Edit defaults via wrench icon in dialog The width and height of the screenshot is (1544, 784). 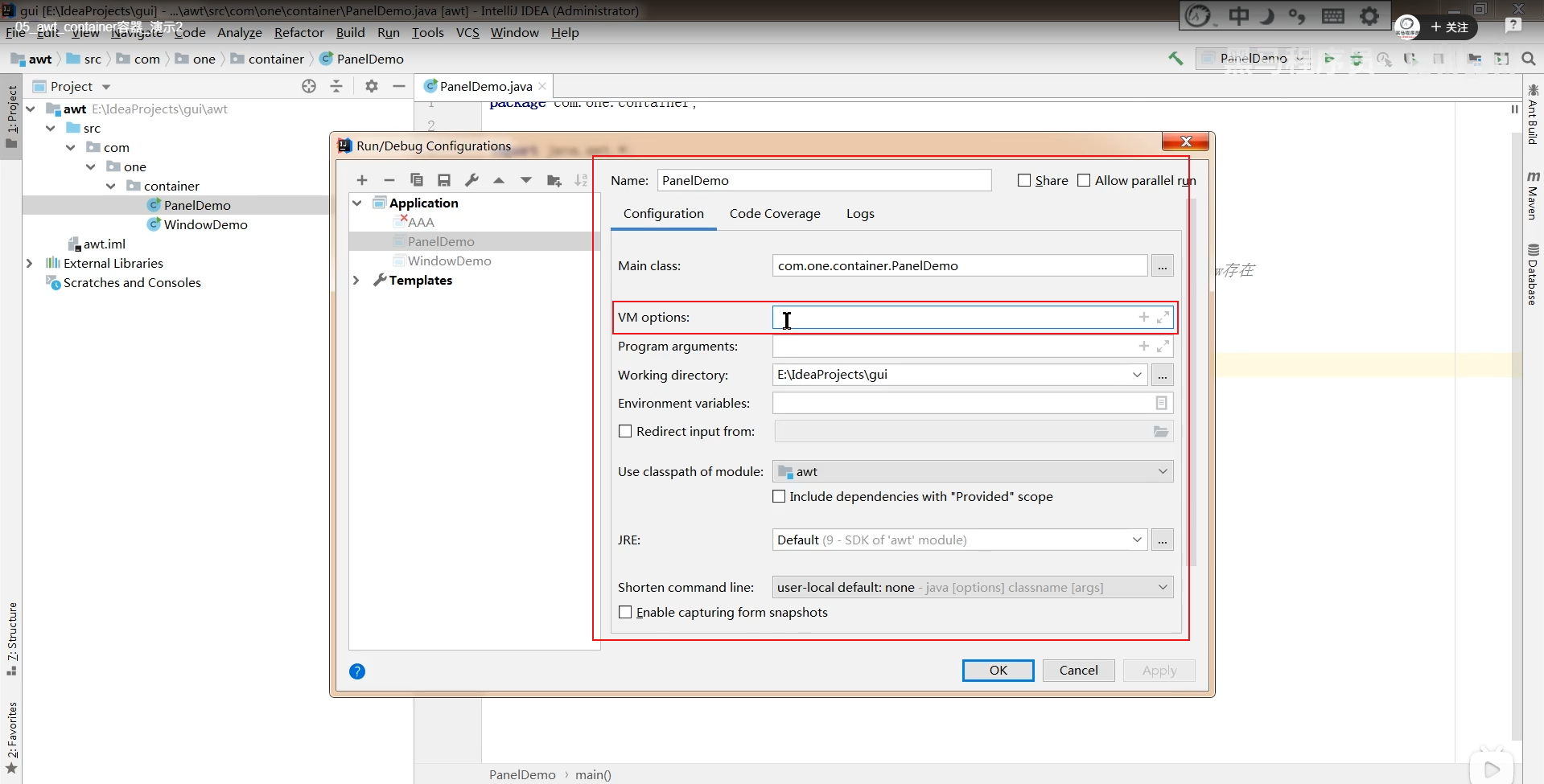tap(471, 180)
